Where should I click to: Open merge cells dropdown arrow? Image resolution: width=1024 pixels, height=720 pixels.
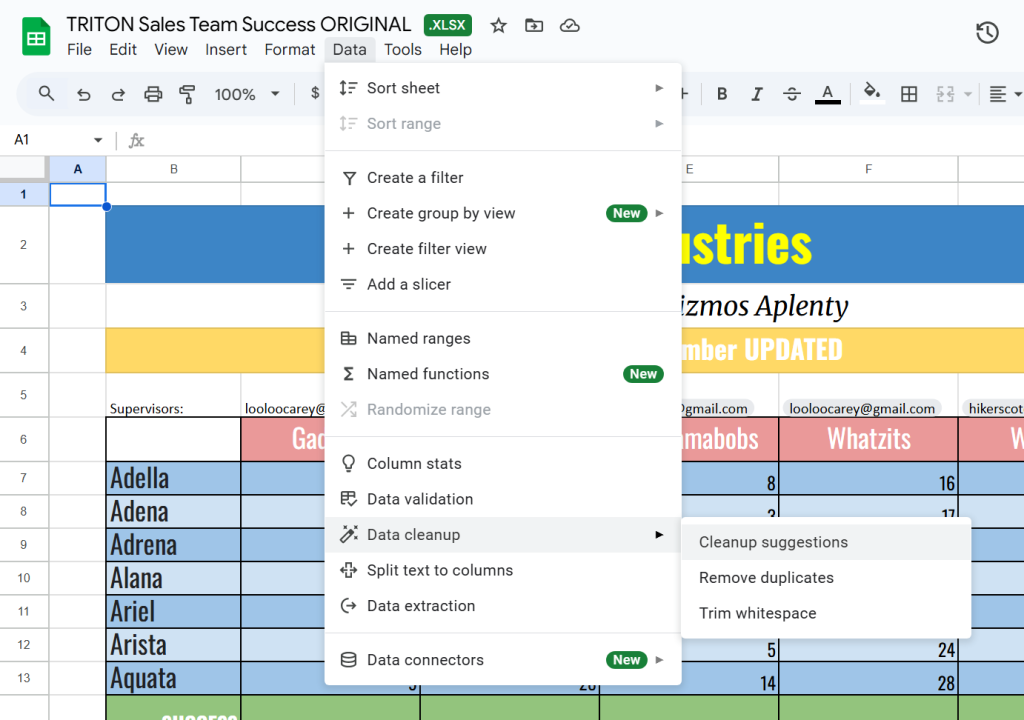pos(968,94)
